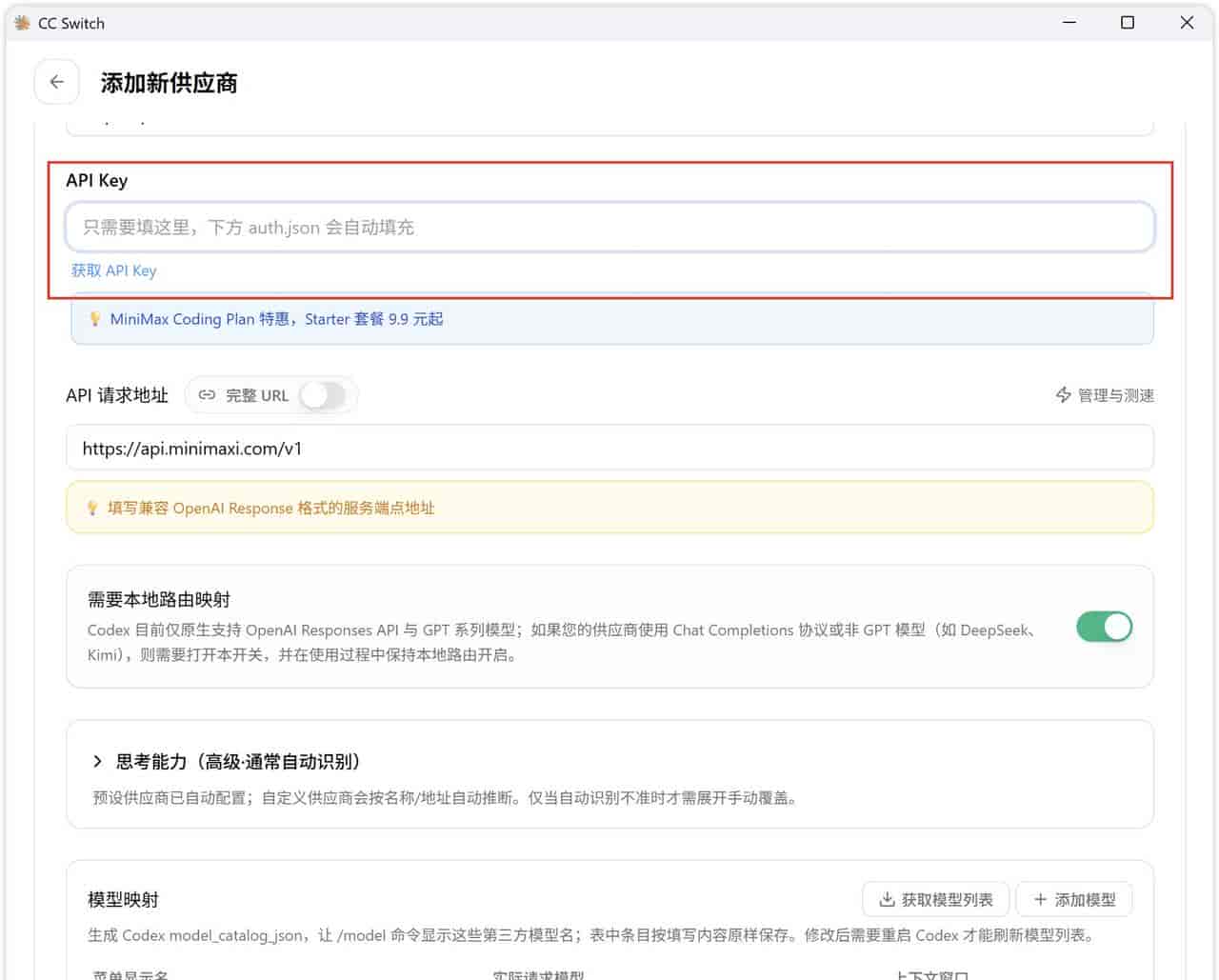Click the API 请求地址 label
The height and width of the screenshot is (980, 1219).
click(117, 395)
